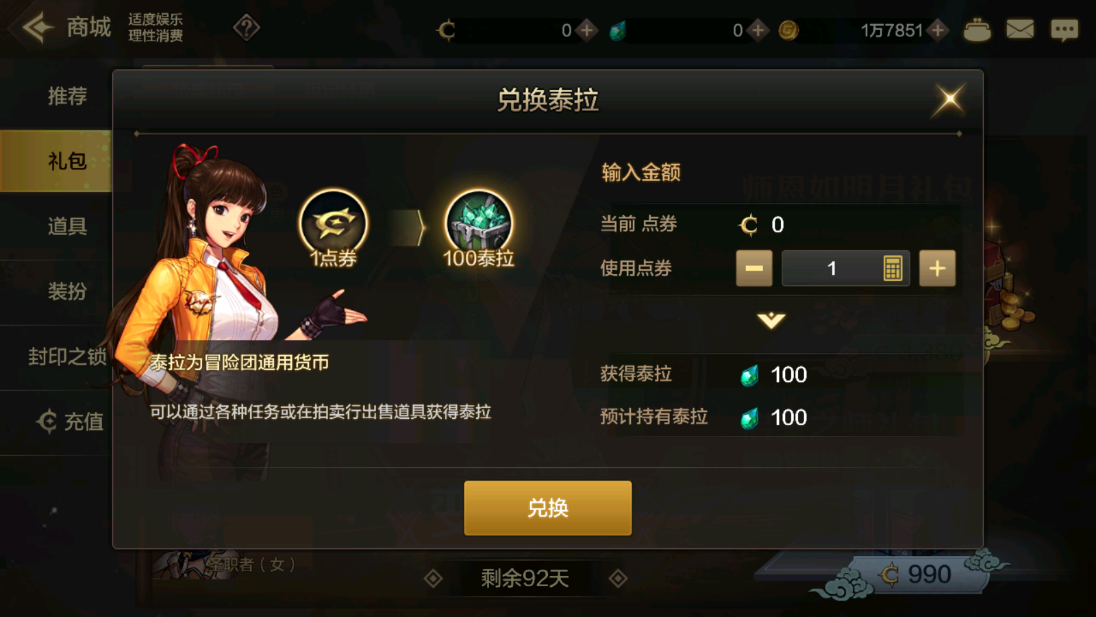Click the 990 coupon price button

point(916,574)
